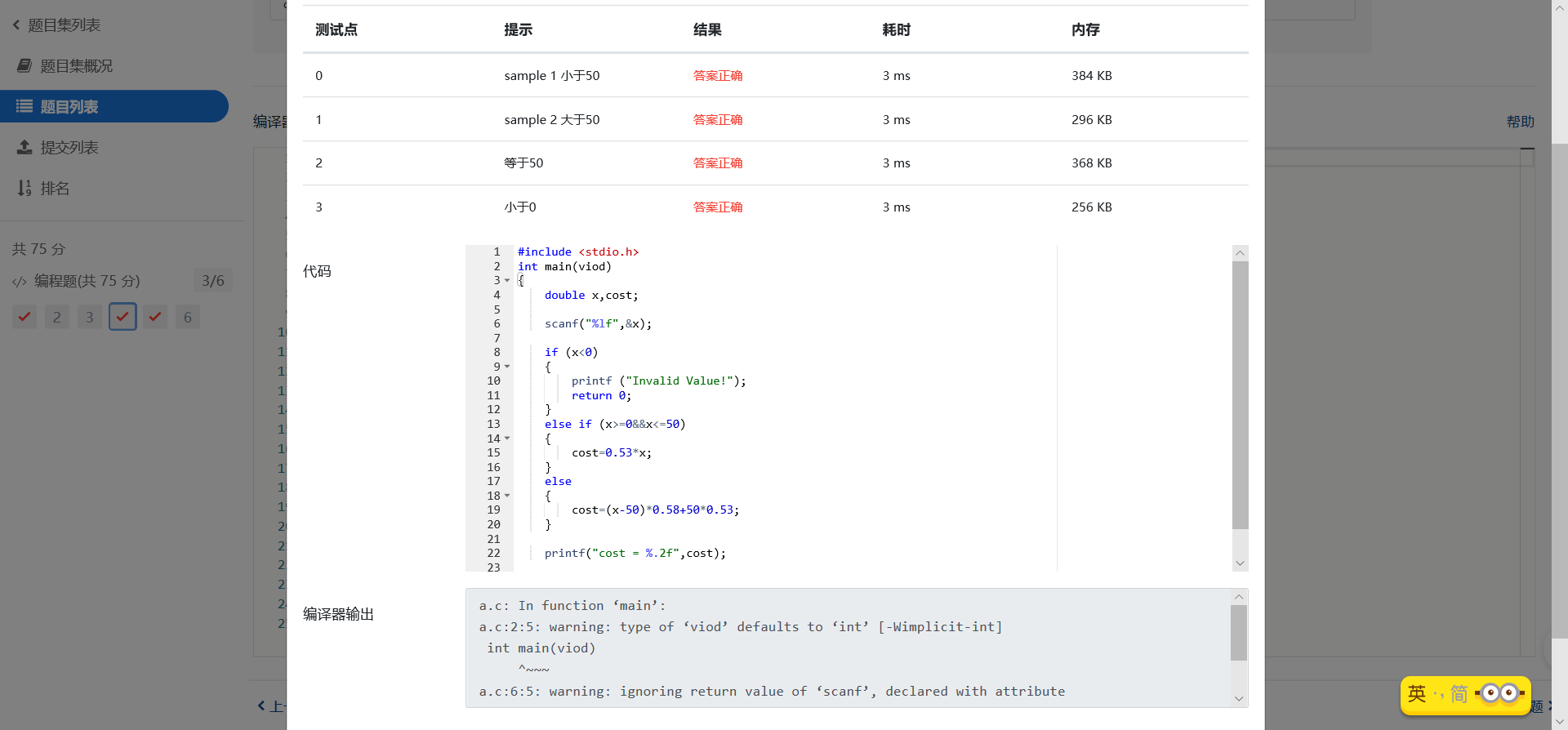This screenshot has width=1568, height=730.
Task: Click the 提交列表 upload icon
Action: [x=25, y=147]
